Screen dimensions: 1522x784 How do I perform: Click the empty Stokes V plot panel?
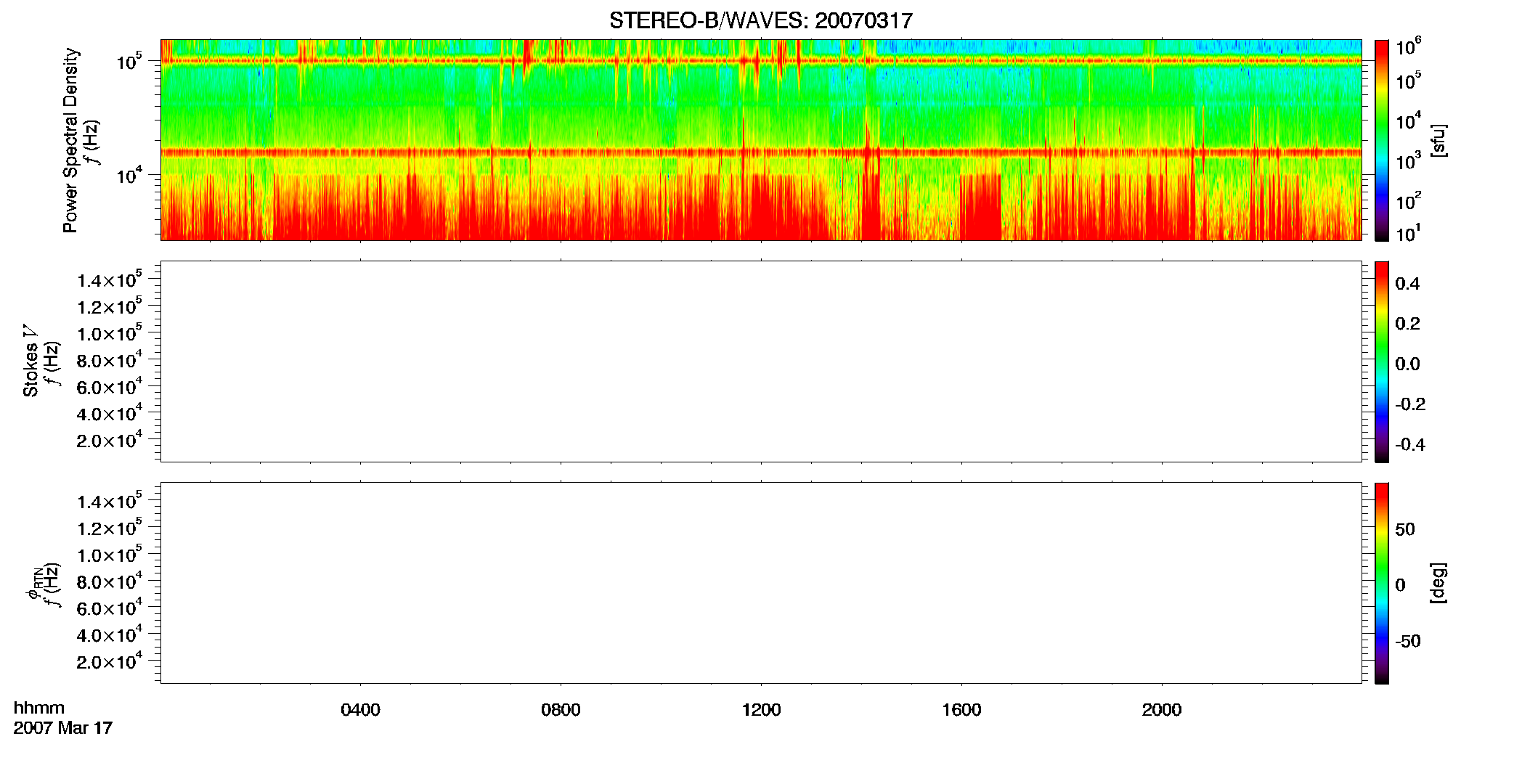click(x=761, y=362)
